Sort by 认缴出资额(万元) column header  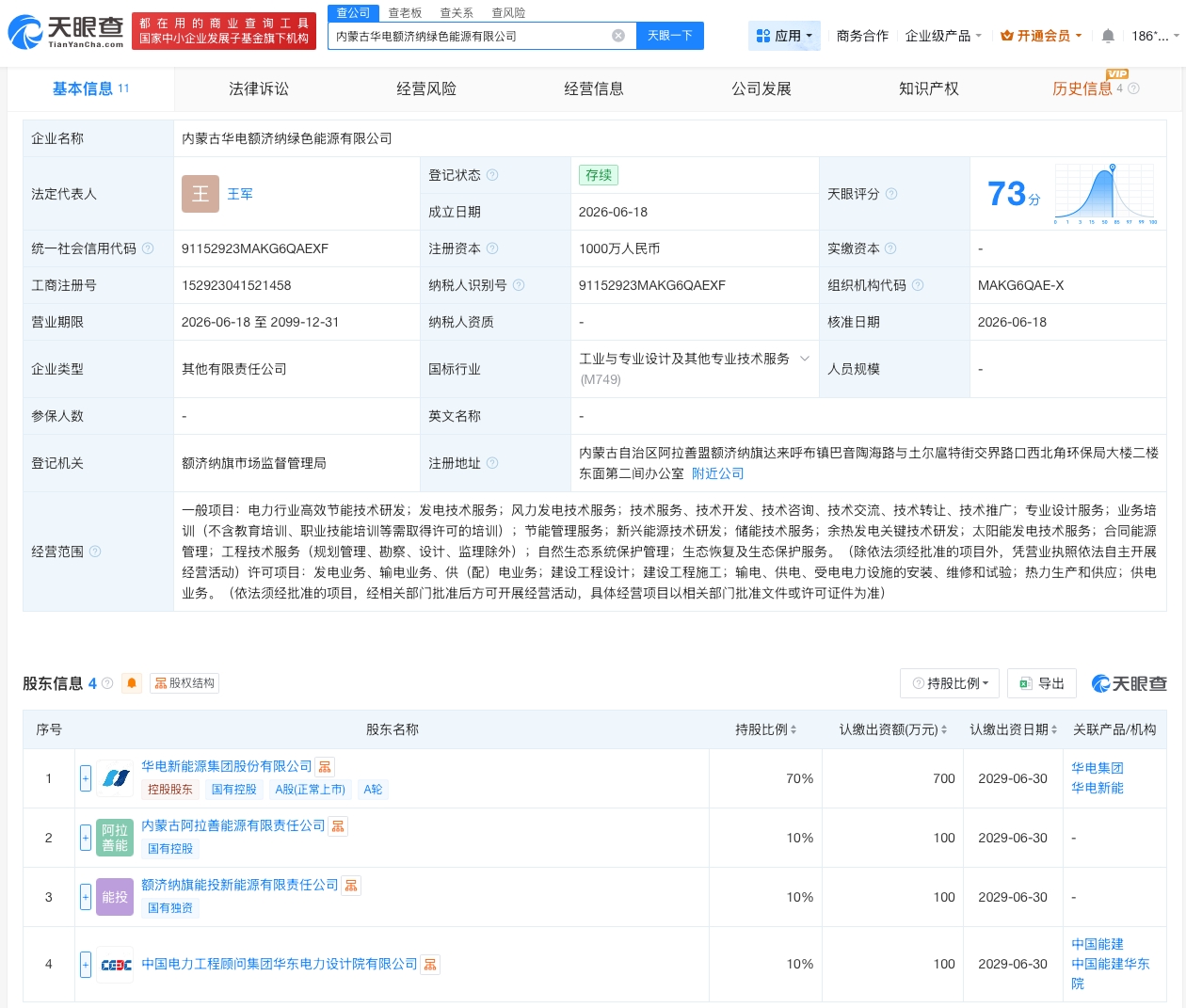[x=893, y=729]
